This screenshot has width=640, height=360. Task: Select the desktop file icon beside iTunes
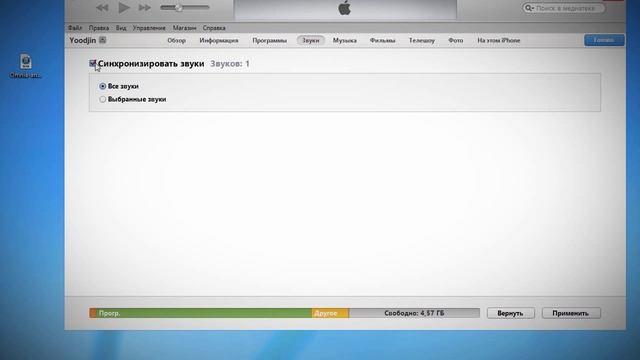pyautogui.click(x=26, y=65)
